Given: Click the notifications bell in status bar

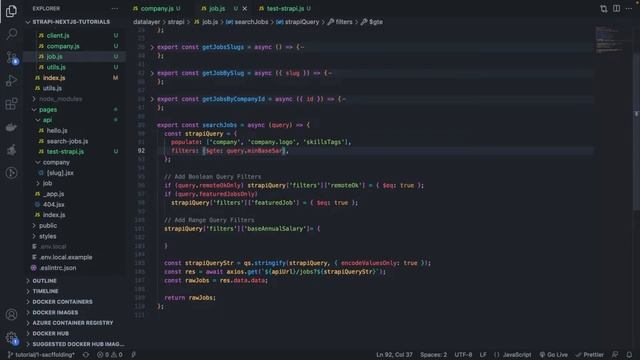Looking at the screenshot, I should 629,355.
